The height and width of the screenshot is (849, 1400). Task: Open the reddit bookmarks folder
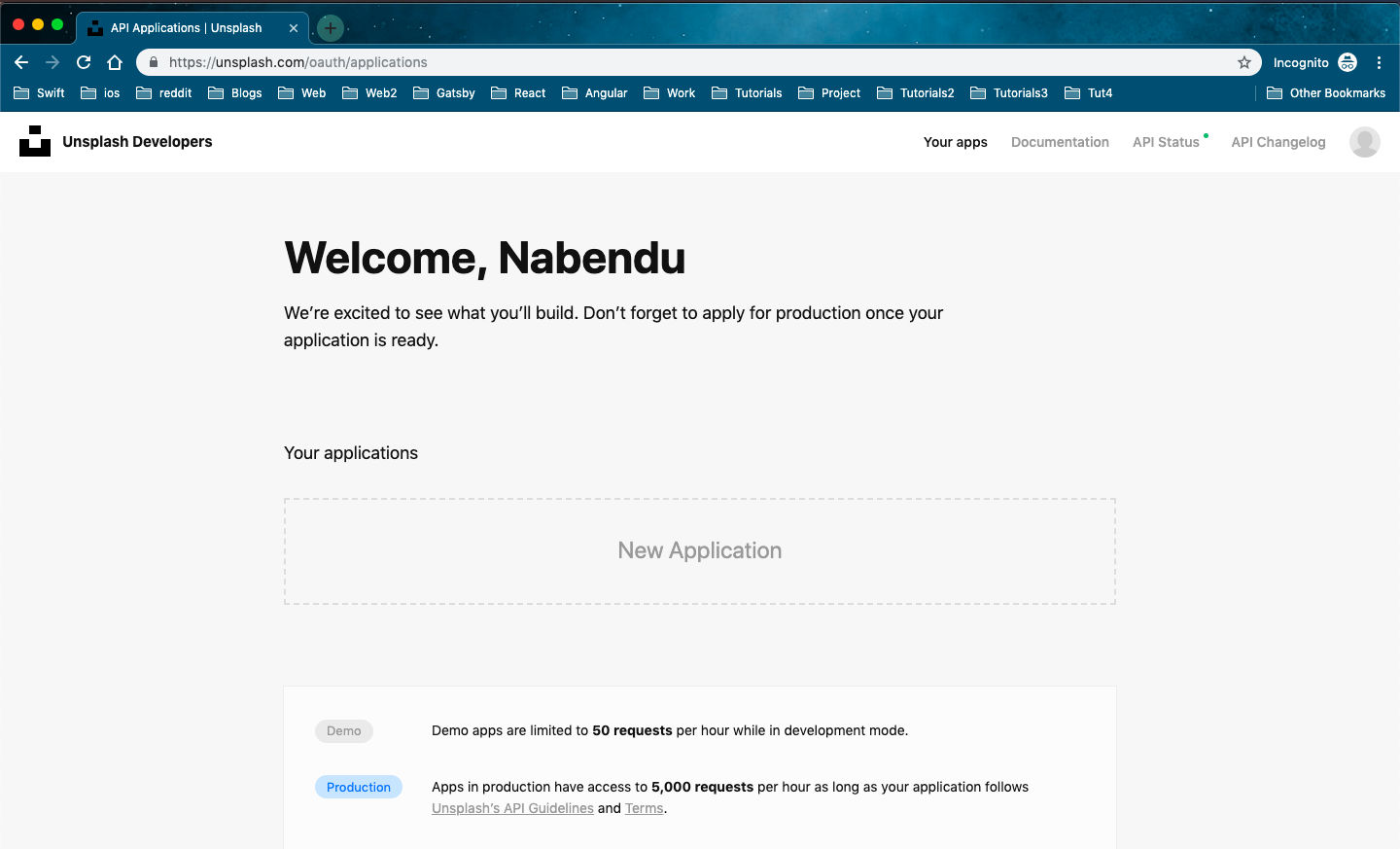click(163, 93)
